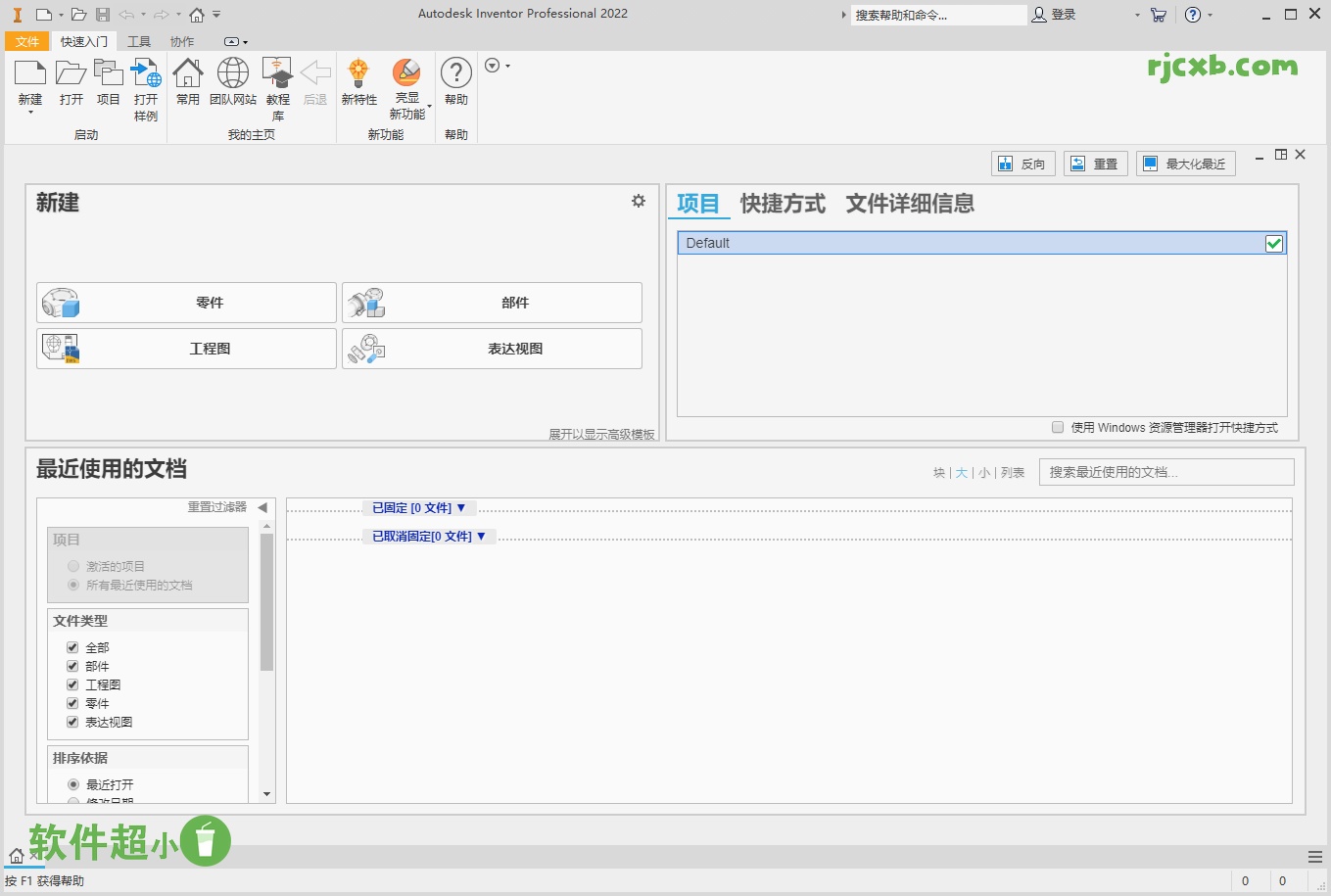Switch to the 协作 ribbon tab
The width and height of the screenshot is (1331, 896).
coord(181,41)
